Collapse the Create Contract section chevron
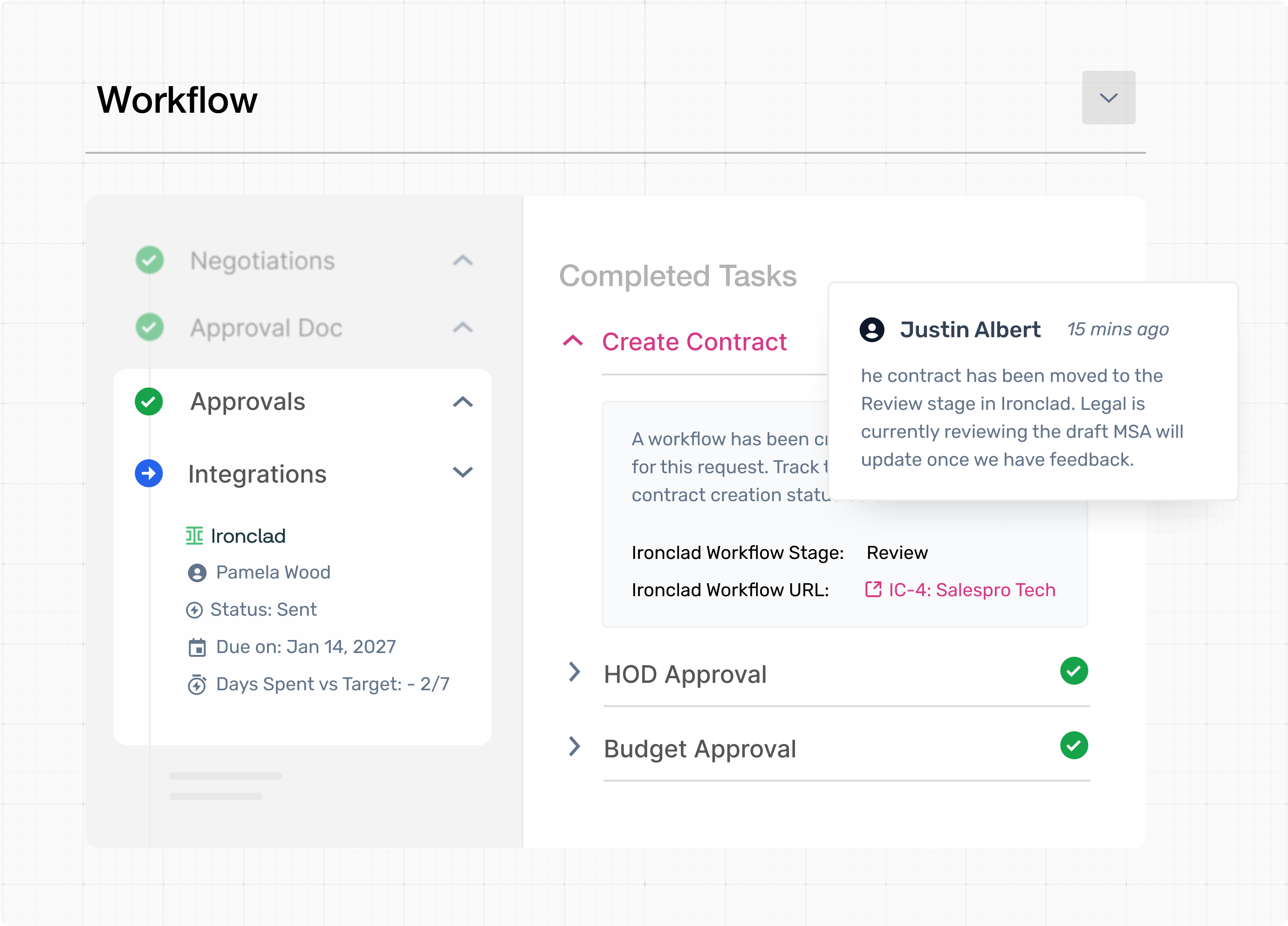The width and height of the screenshot is (1288, 926). tap(573, 341)
